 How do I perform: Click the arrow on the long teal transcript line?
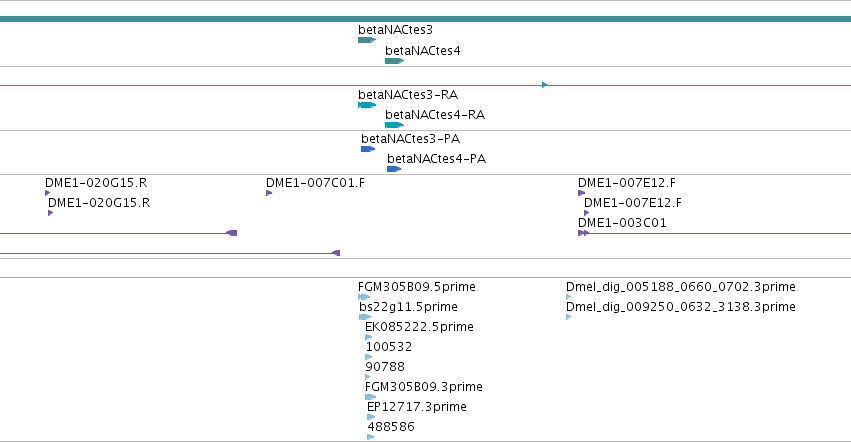coord(544,85)
